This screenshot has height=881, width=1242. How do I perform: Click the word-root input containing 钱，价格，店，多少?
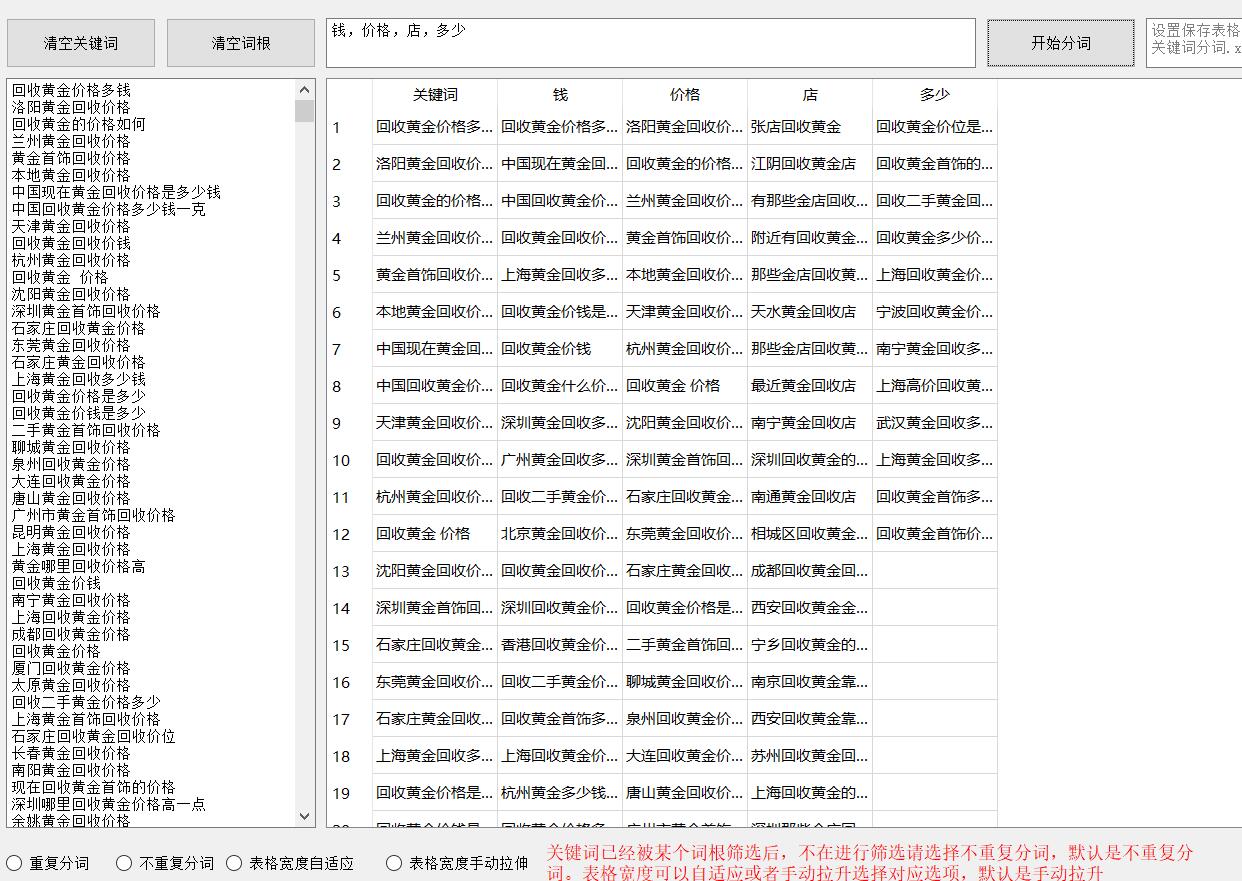650,42
